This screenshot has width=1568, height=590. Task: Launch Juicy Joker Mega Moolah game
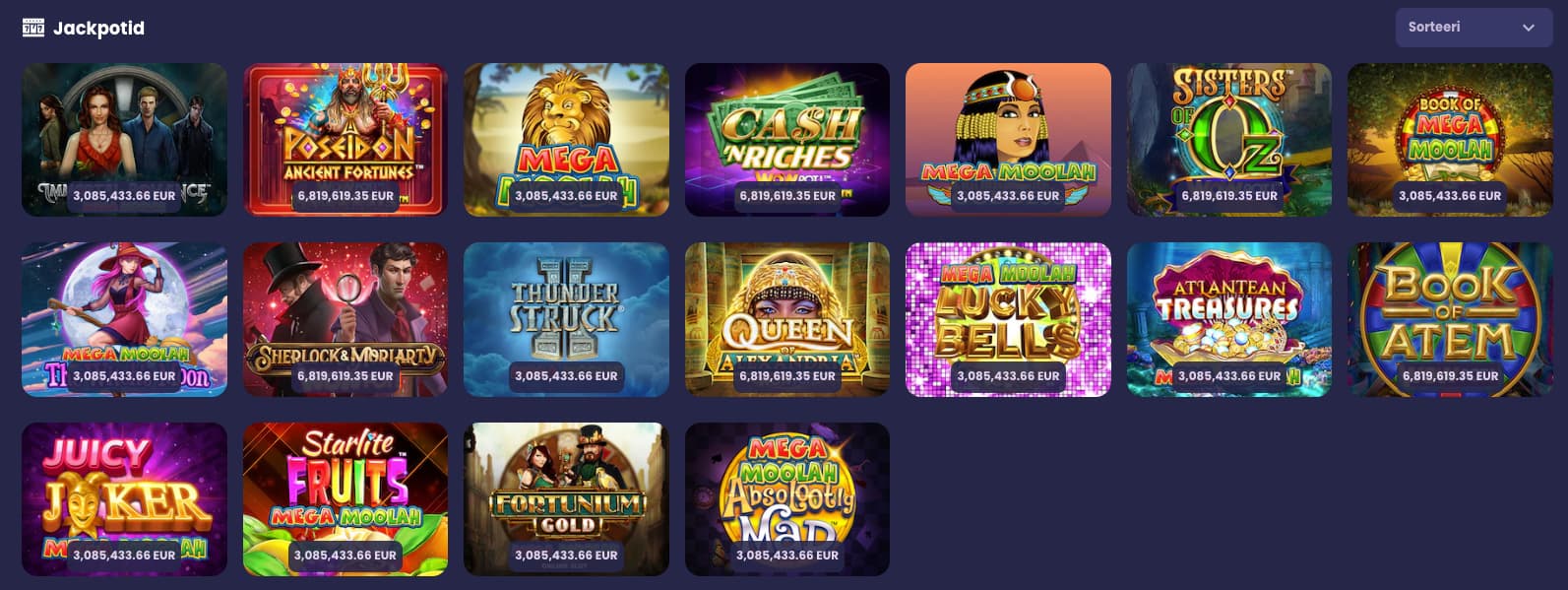coord(124,499)
